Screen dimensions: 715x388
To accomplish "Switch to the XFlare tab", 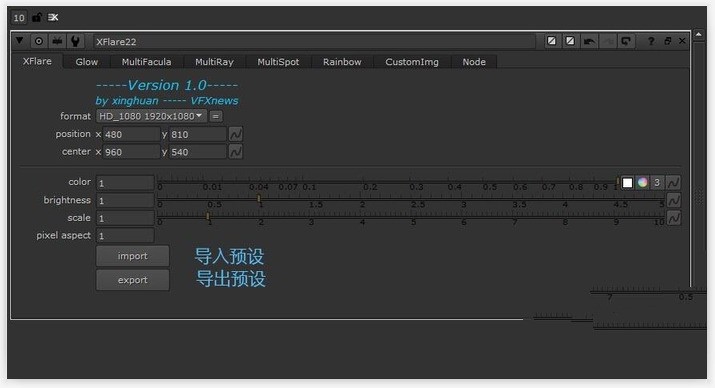I will (x=37, y=61).
